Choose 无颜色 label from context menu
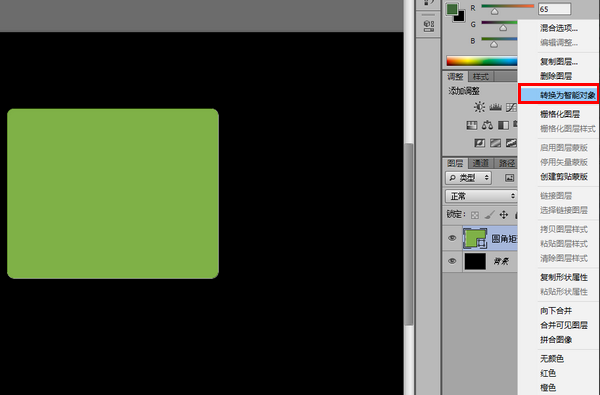 tap(552, 359)
